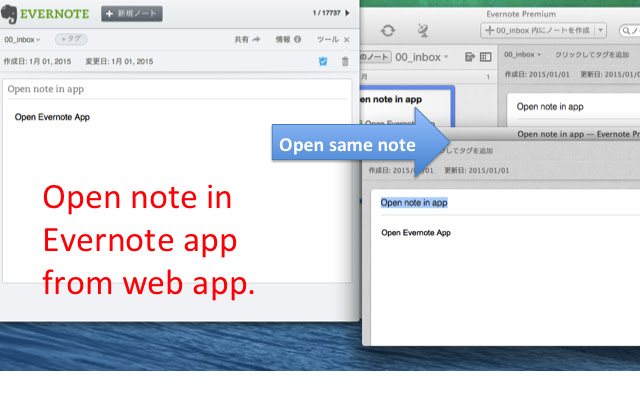The image size is (640, 400).
Task: Select the 'Open note in app' note card in list
Action: click(x=407, y=109)
